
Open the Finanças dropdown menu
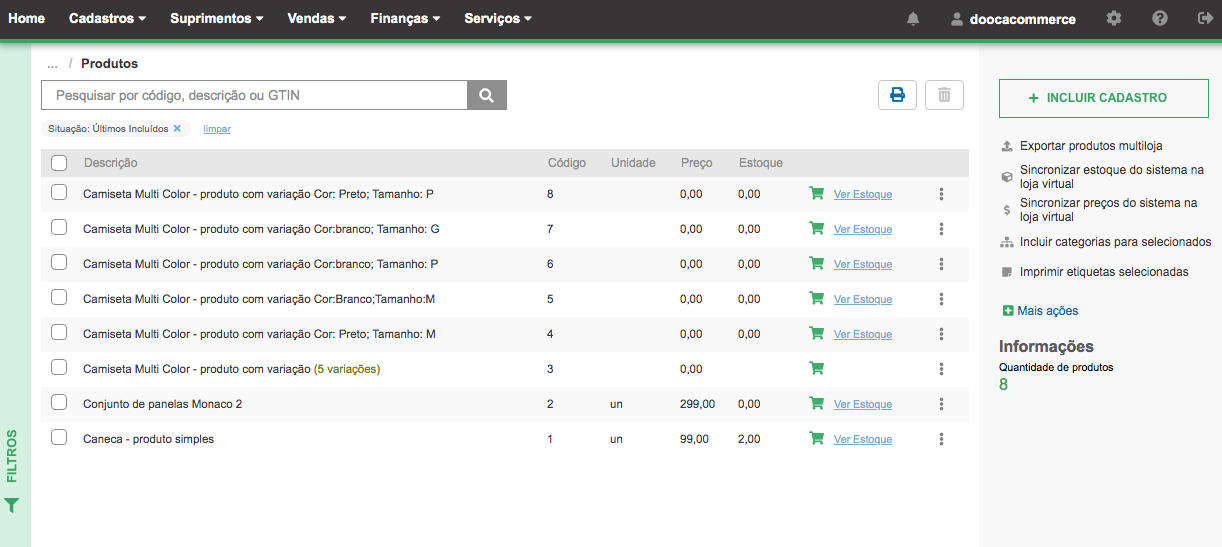(405, 19)
